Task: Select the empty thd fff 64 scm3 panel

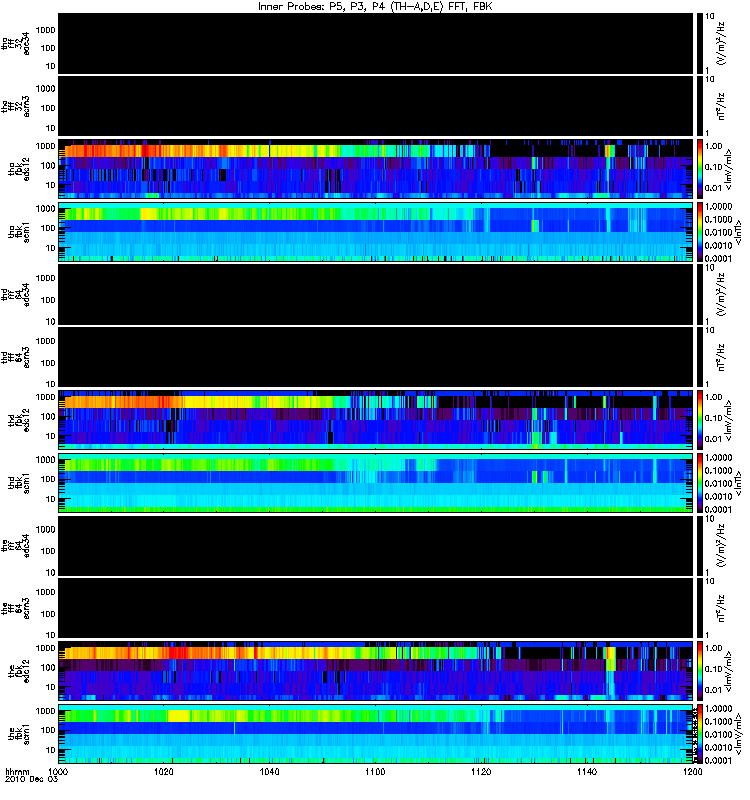Action: click(x=375, y=357)
